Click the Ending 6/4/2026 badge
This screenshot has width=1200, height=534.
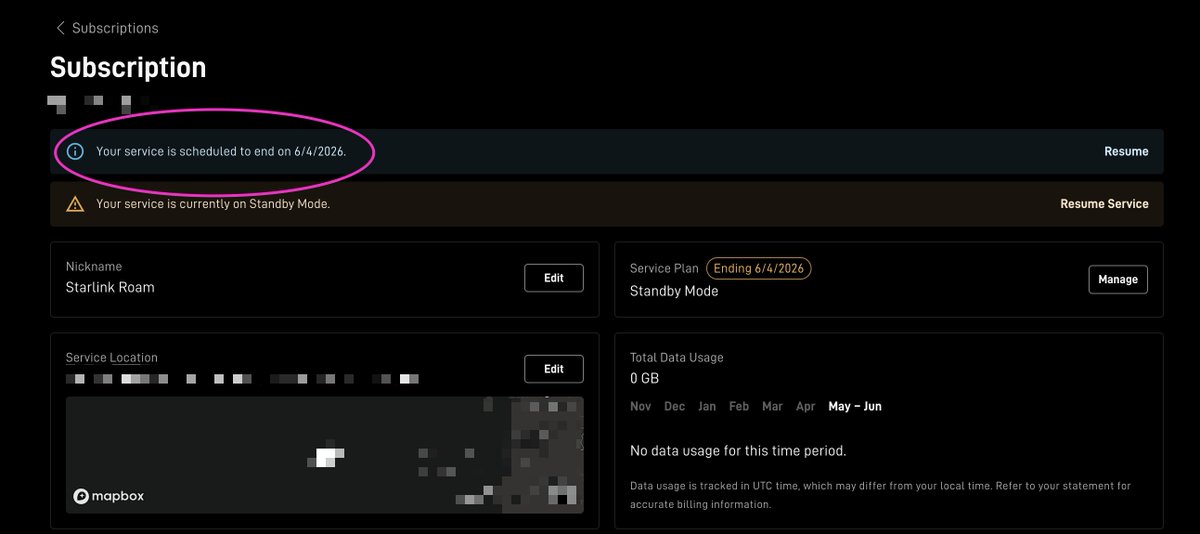(x=759, y=269)
